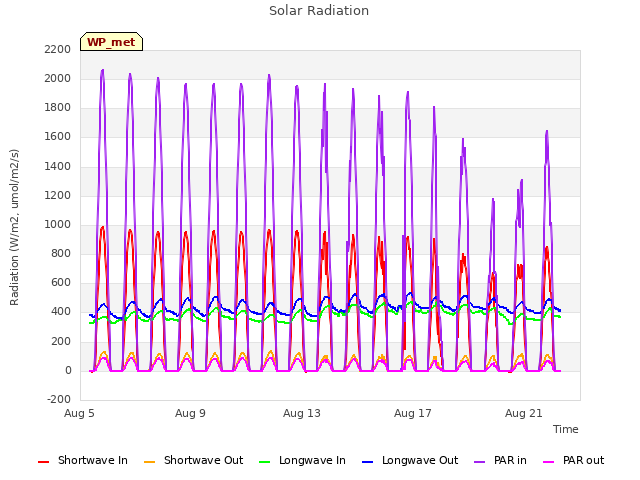Screen dimensions: 640x480
Task: Click the red Shortwave In legend swatch
Action: pyautogui.click(x=43, y=462)
